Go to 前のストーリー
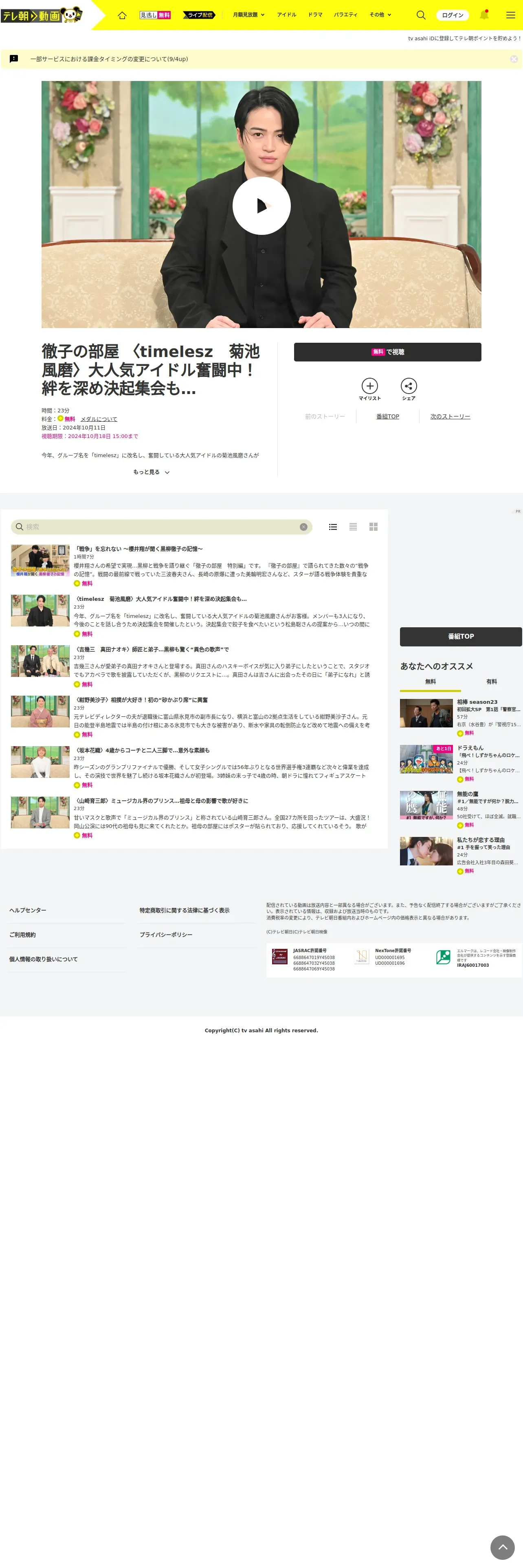 325,417
